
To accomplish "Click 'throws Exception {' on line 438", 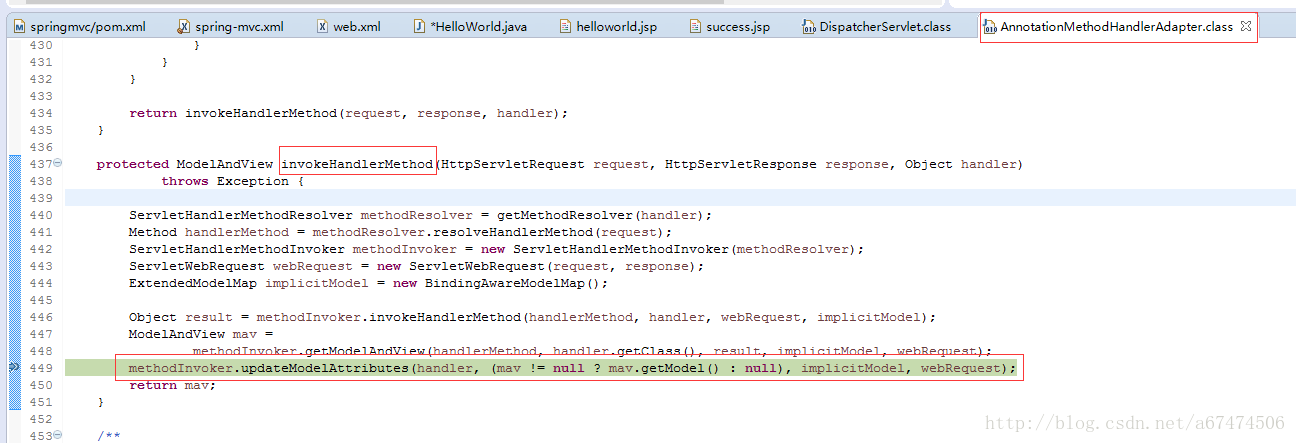I will tap(232, 181).
